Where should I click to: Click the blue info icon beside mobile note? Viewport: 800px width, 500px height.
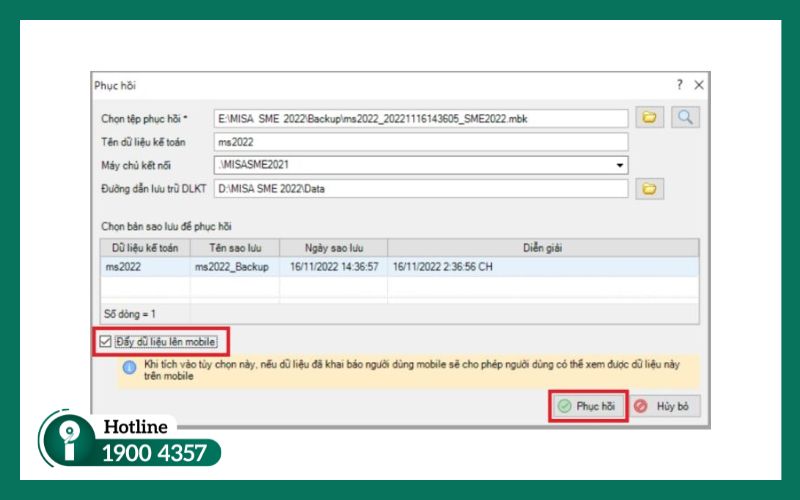click(x=128, y=368)
